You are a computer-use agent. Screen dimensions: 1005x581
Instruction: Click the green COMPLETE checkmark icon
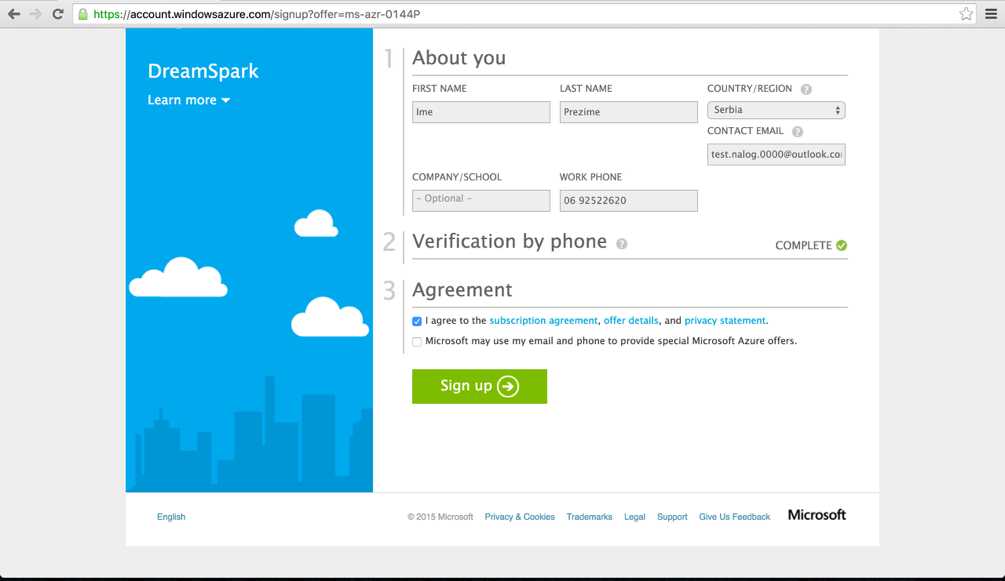tap(843, 245)
